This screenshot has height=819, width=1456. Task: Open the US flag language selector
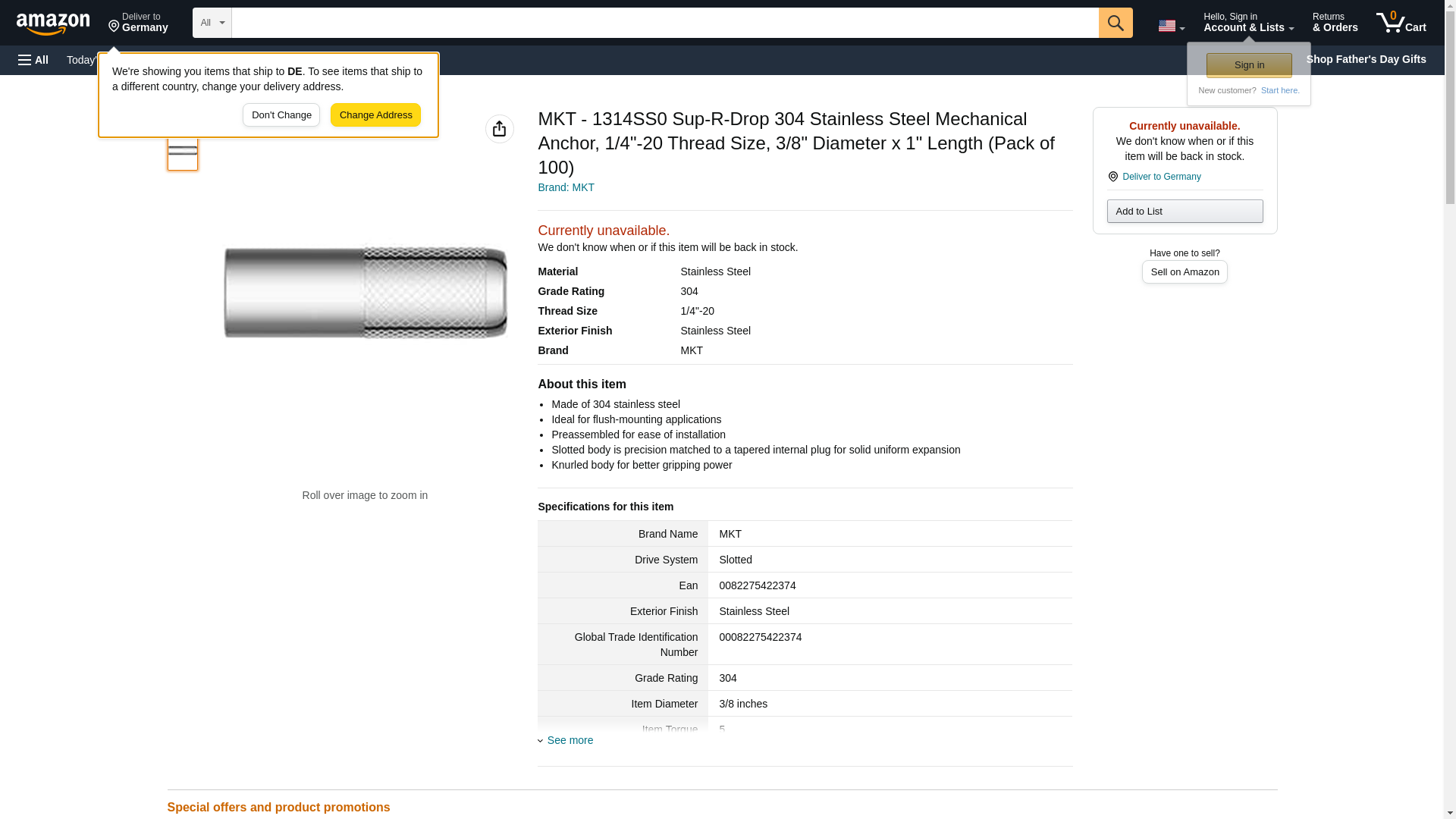click(1171, 26)
